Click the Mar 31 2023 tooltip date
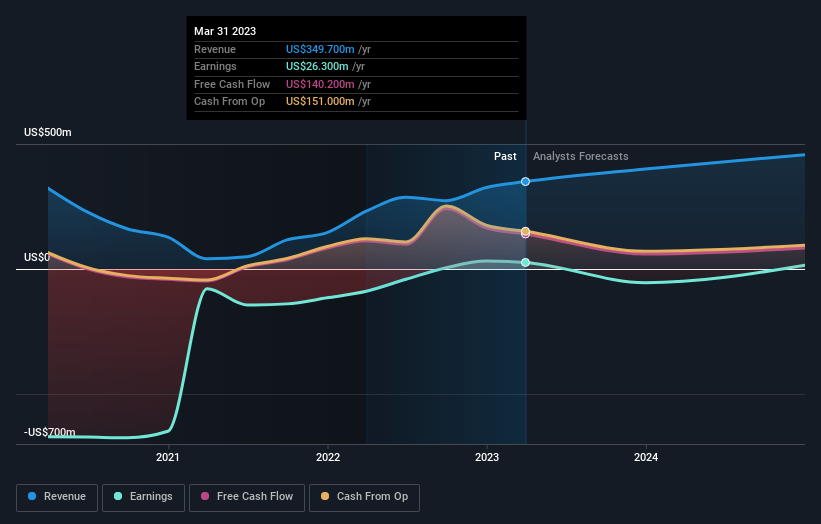Viewport: 821px width, 524px height. click(x=225, y=31)
